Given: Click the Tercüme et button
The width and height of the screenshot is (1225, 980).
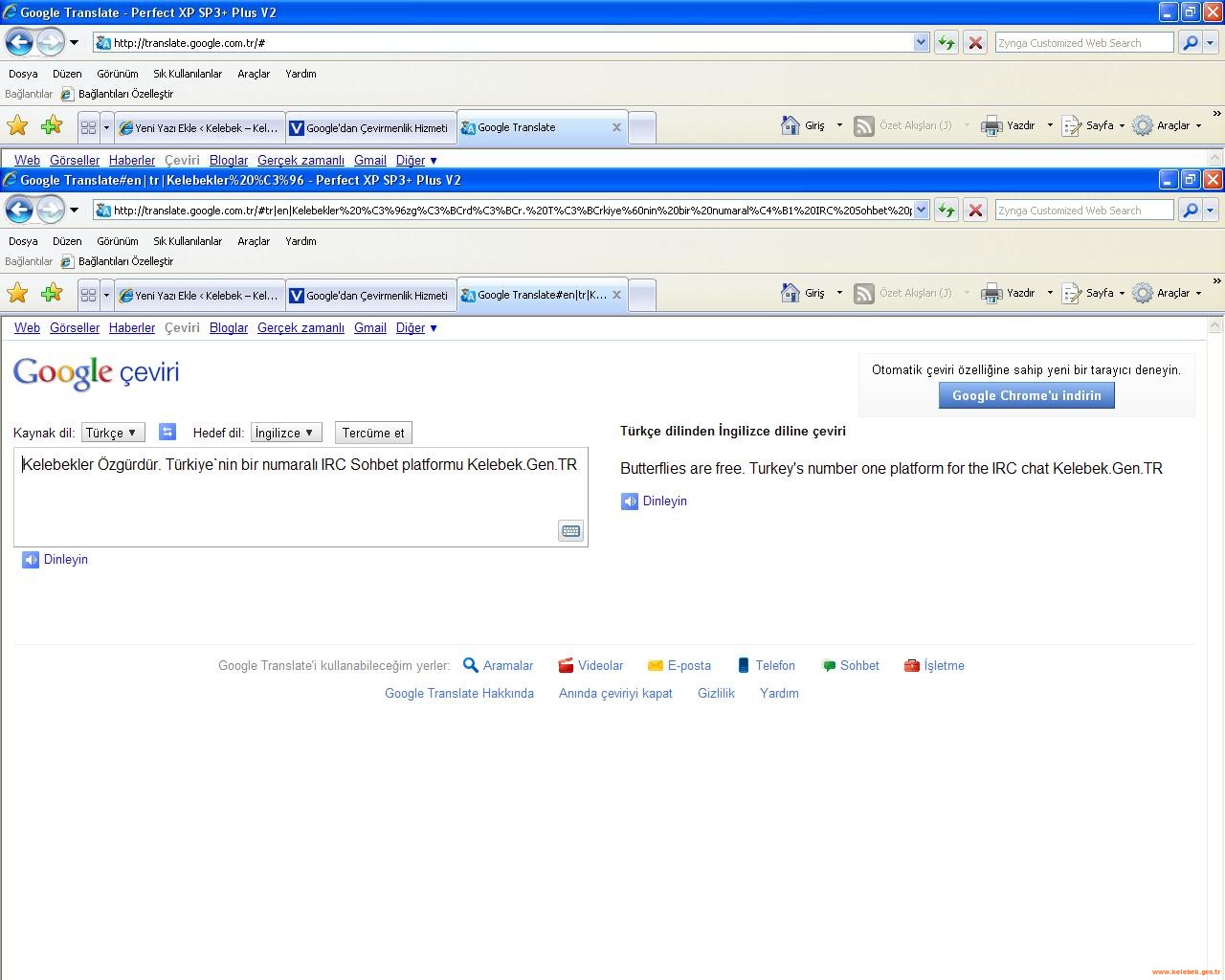Looking at the screenshot, I should pos(373,433).
